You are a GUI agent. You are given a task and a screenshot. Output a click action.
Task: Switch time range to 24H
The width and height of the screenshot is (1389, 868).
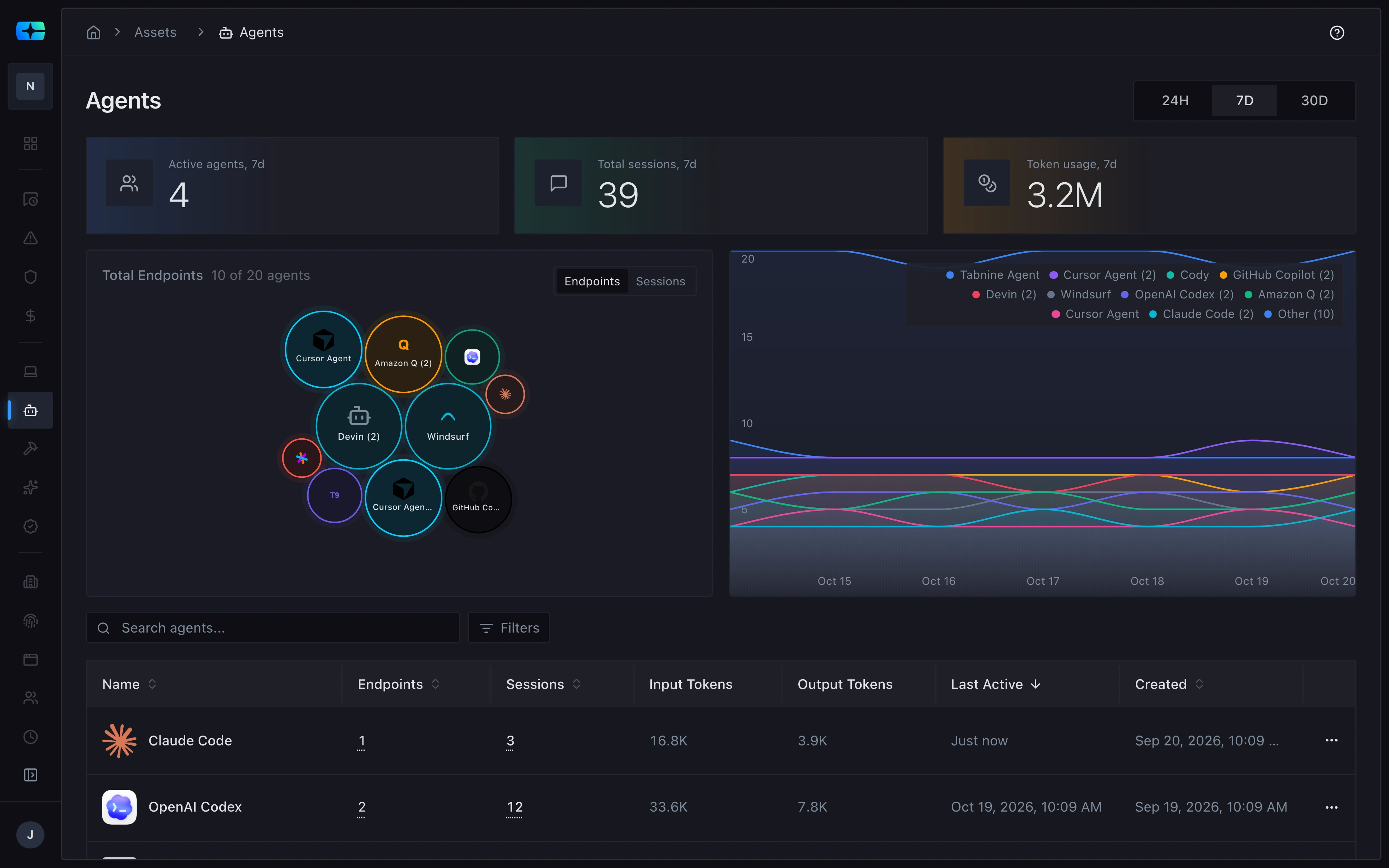1175,101
